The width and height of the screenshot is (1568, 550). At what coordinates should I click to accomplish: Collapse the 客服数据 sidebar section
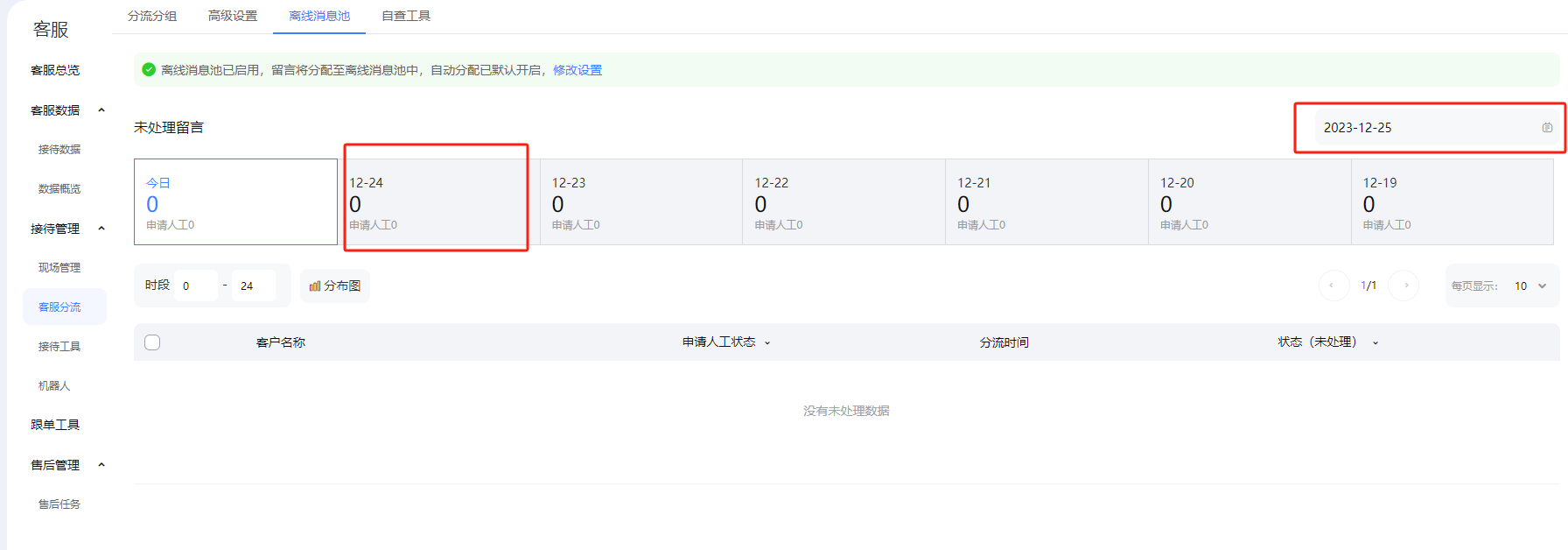pyautogui.click(x=101, y=110)
